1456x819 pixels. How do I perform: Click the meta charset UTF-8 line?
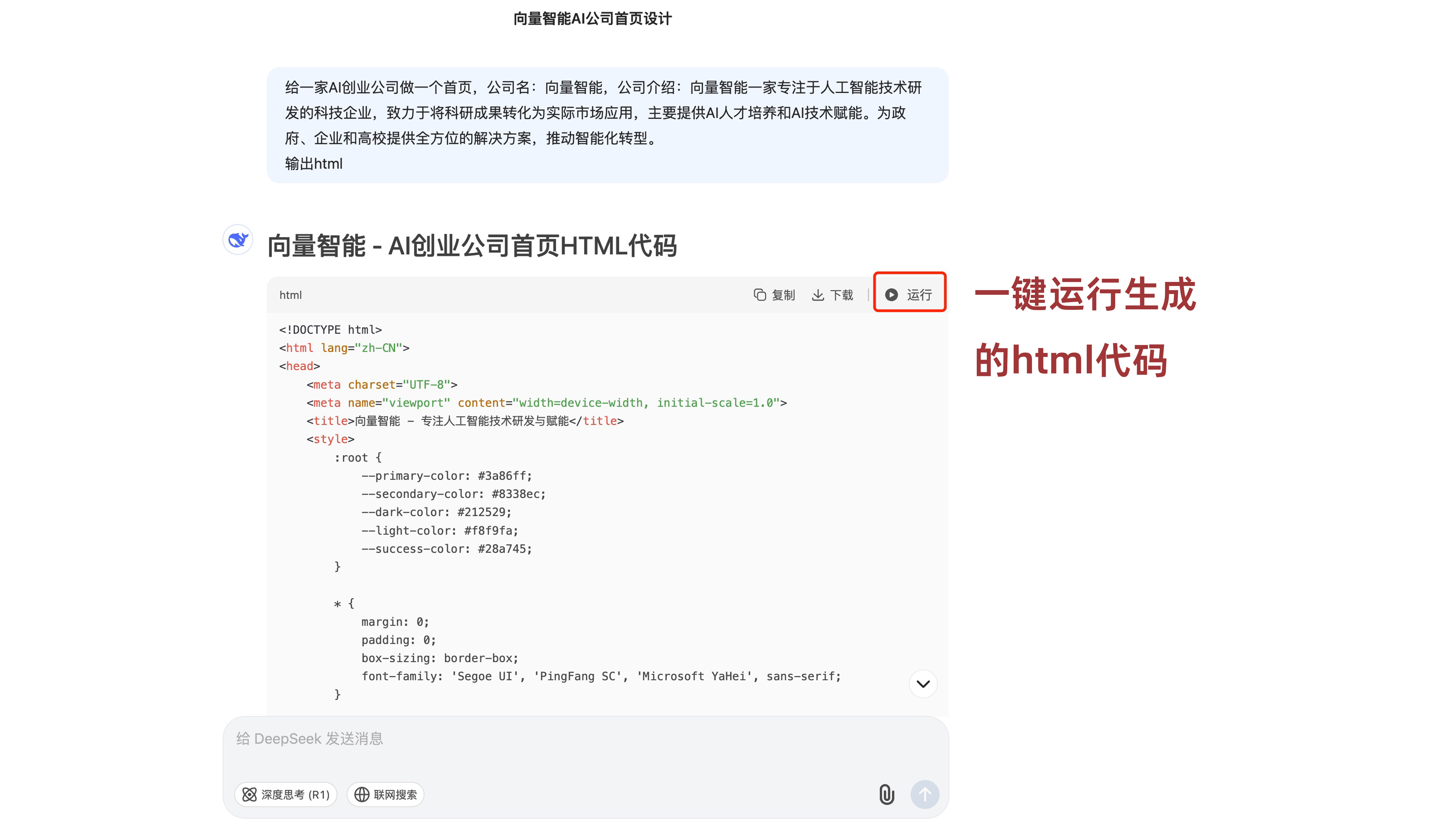click(382, 385)
